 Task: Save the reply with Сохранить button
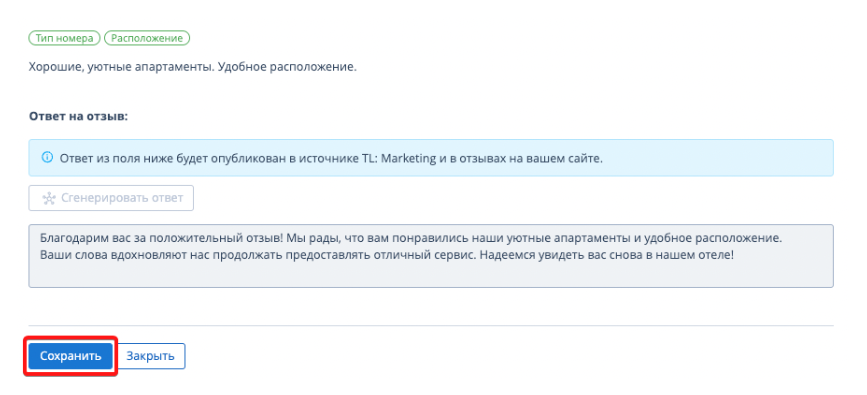(70, 356)
